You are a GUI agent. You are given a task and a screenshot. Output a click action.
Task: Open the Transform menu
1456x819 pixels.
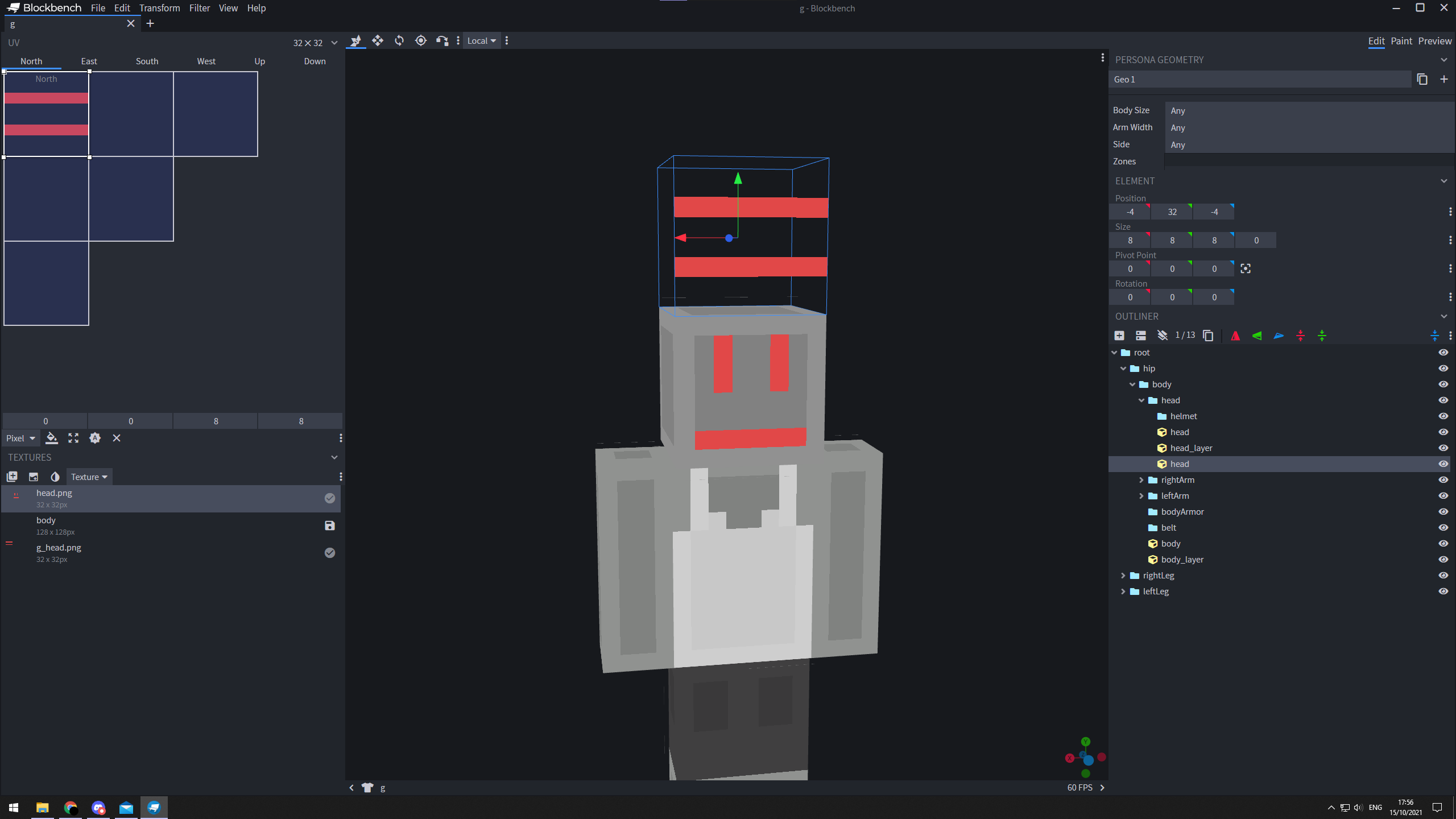click(159, 8)
